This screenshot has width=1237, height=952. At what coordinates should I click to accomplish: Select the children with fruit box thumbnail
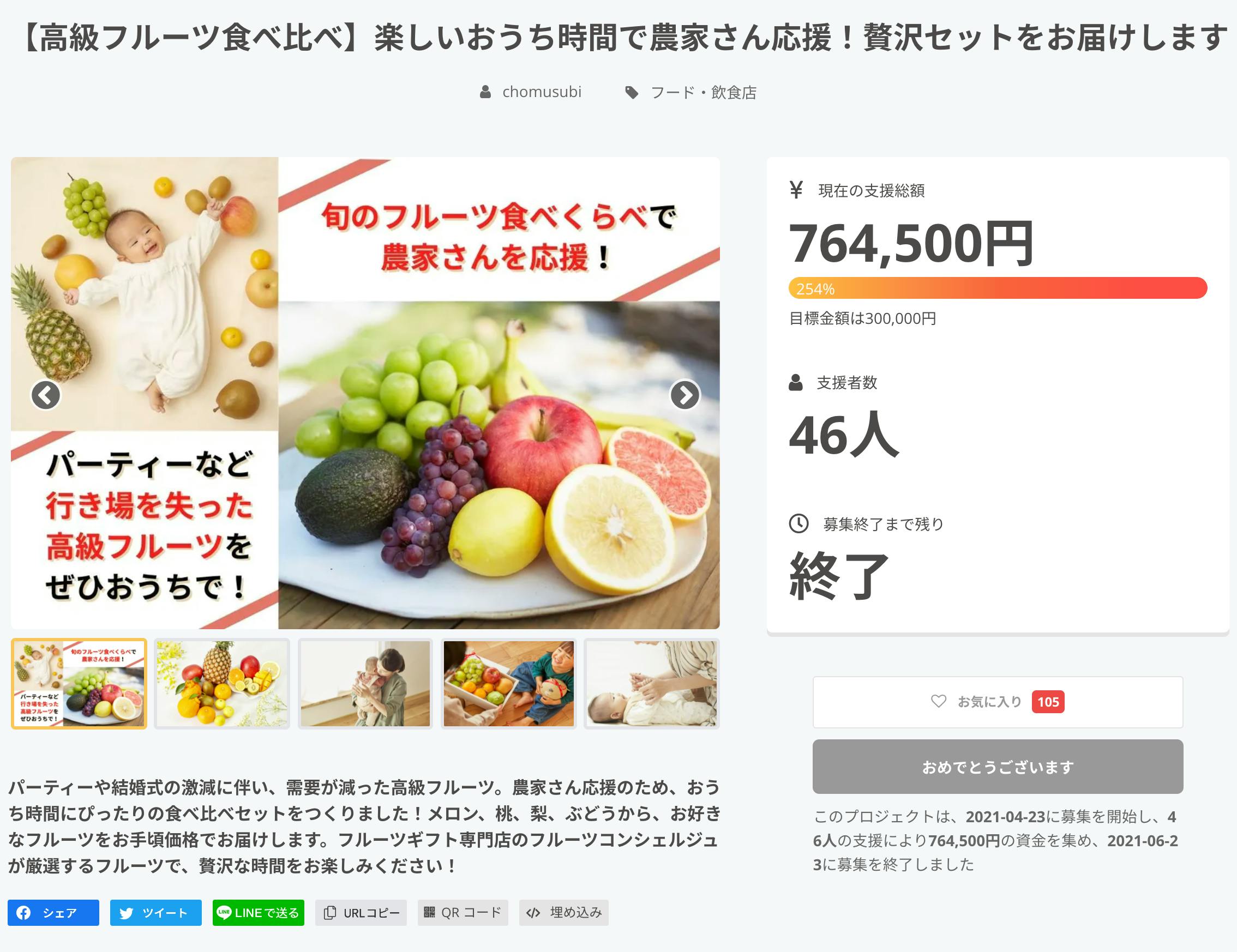click(x=509, y=684)
